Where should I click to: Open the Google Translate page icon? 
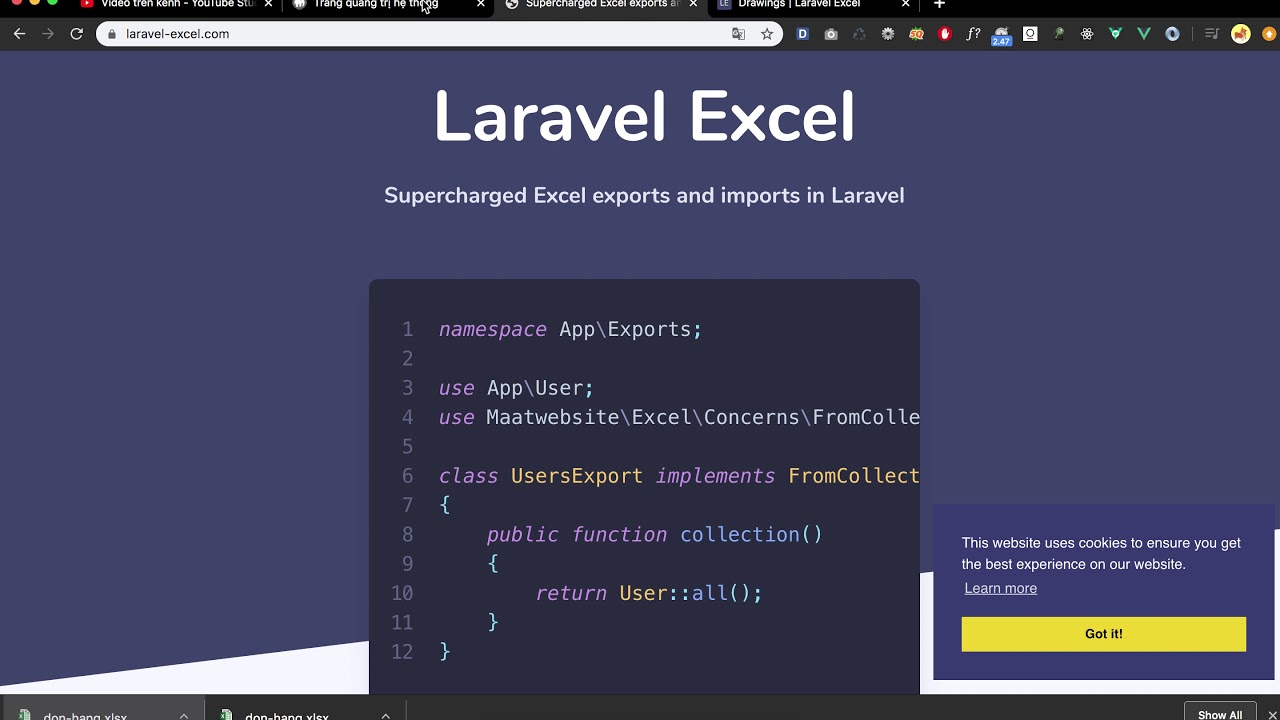click(738, 34)
